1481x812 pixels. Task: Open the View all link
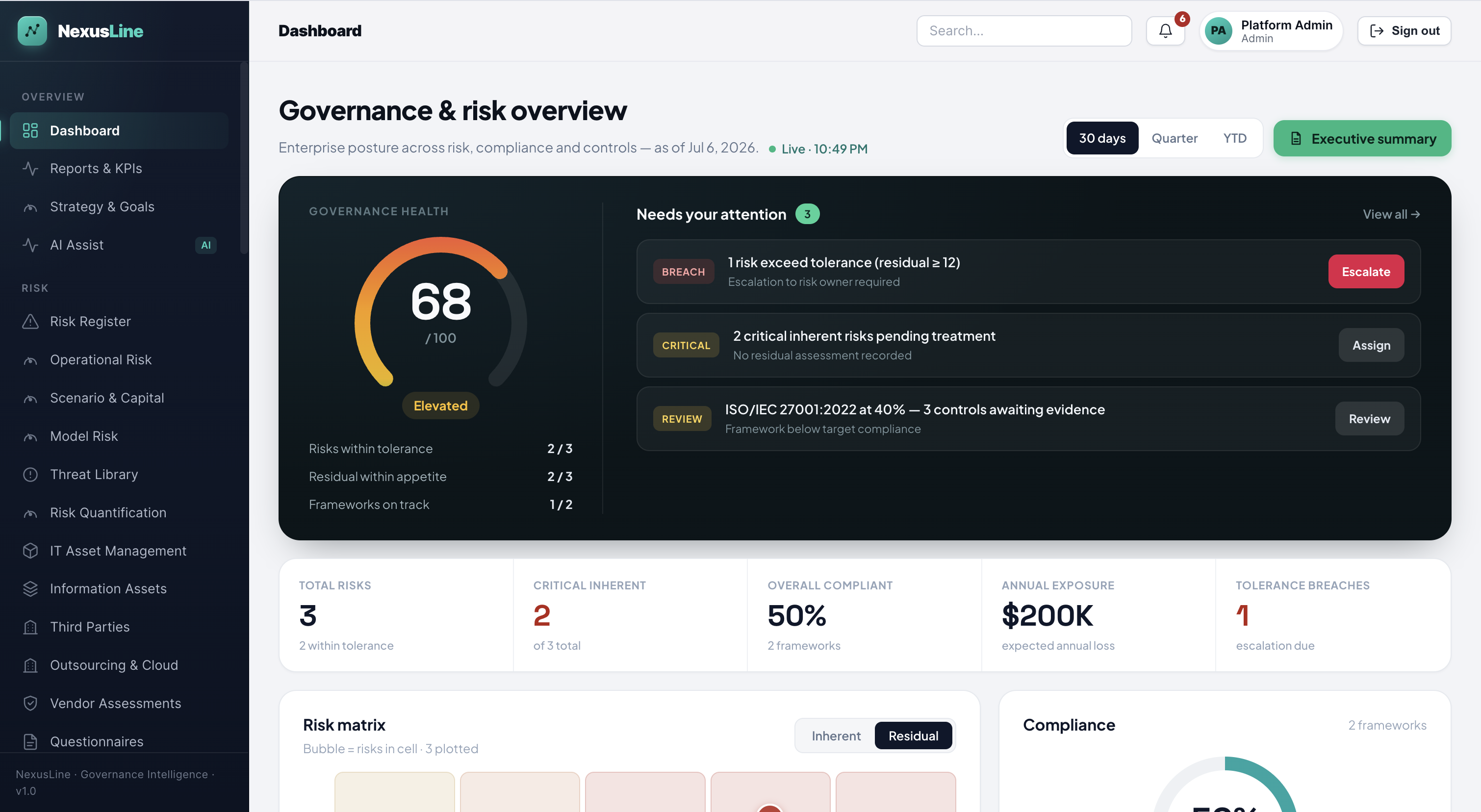(x=1391, y=214)
